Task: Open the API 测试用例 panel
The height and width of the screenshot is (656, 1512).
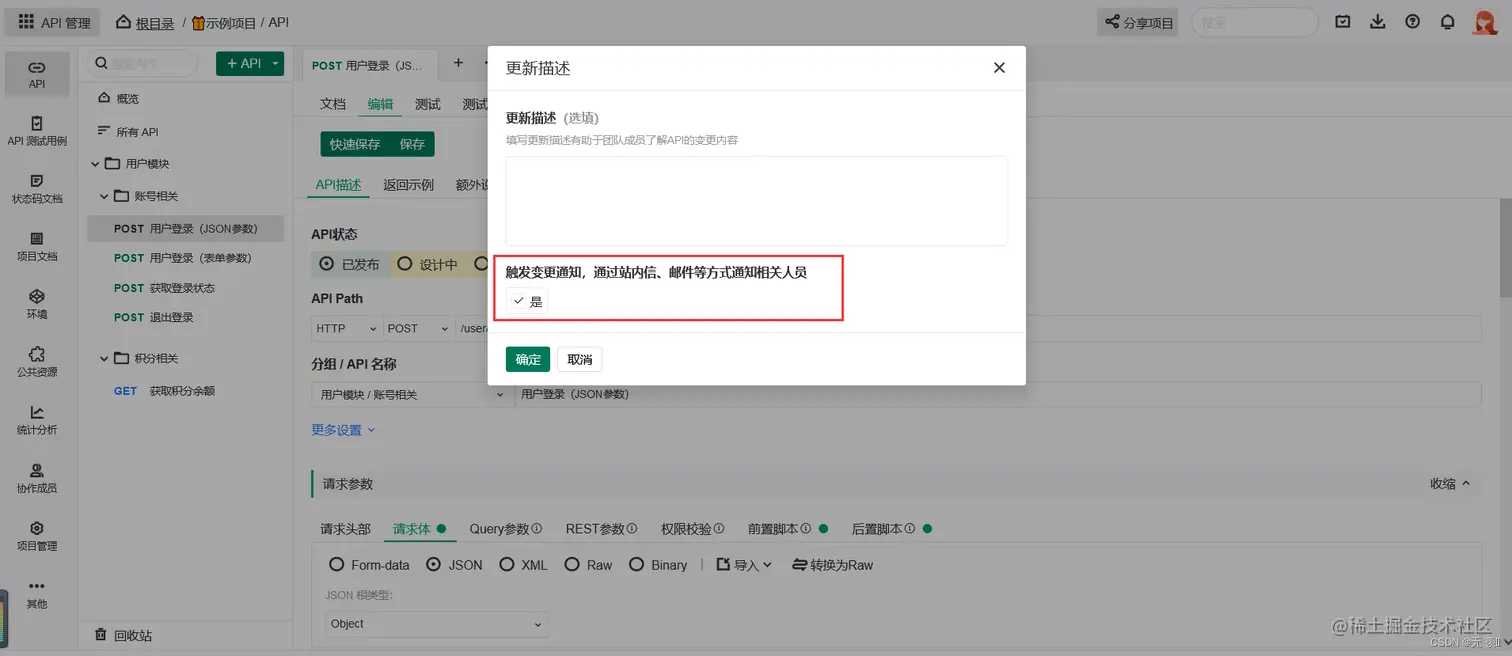Action: click(37, 130)
